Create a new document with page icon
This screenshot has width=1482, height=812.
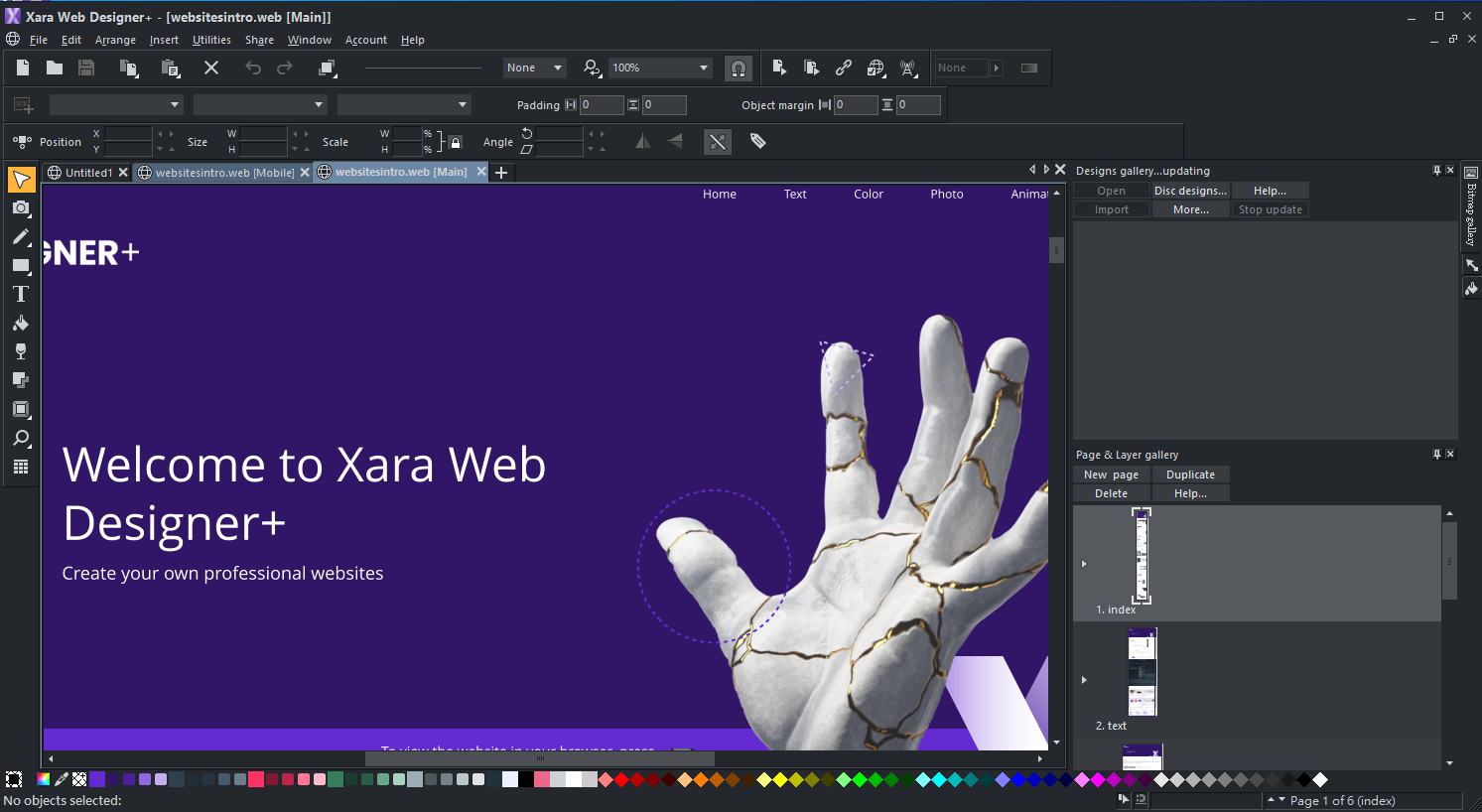click(x=23, y=68)
